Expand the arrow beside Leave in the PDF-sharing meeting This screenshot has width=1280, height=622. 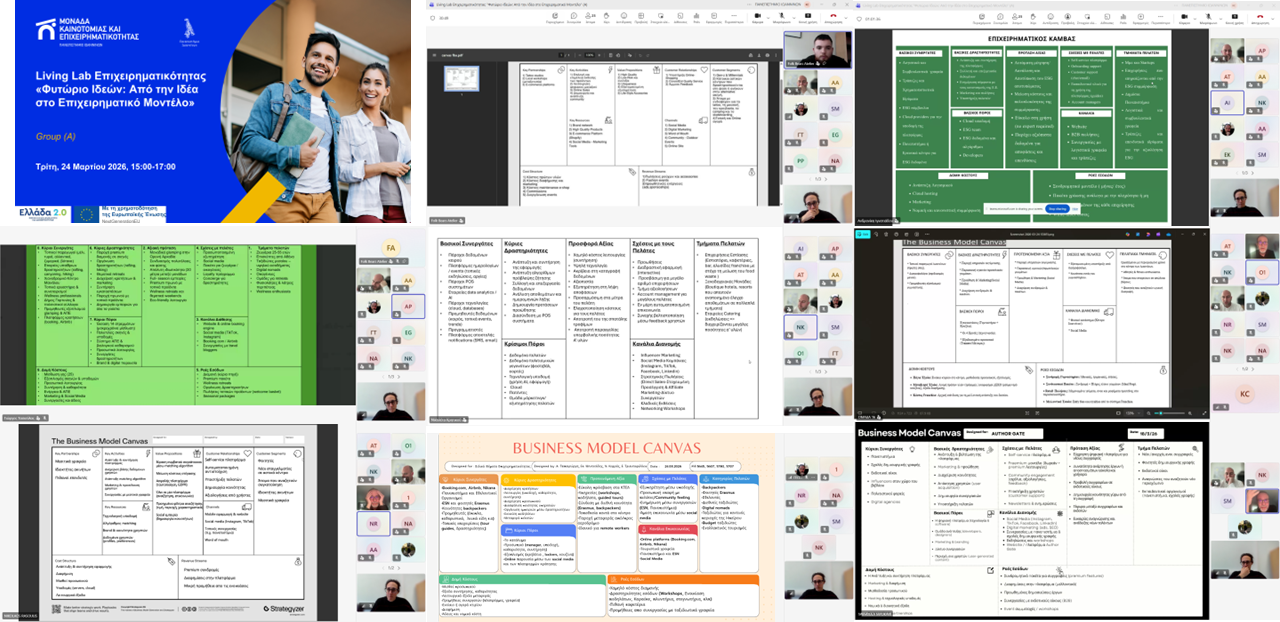click(x=845, y=17)
